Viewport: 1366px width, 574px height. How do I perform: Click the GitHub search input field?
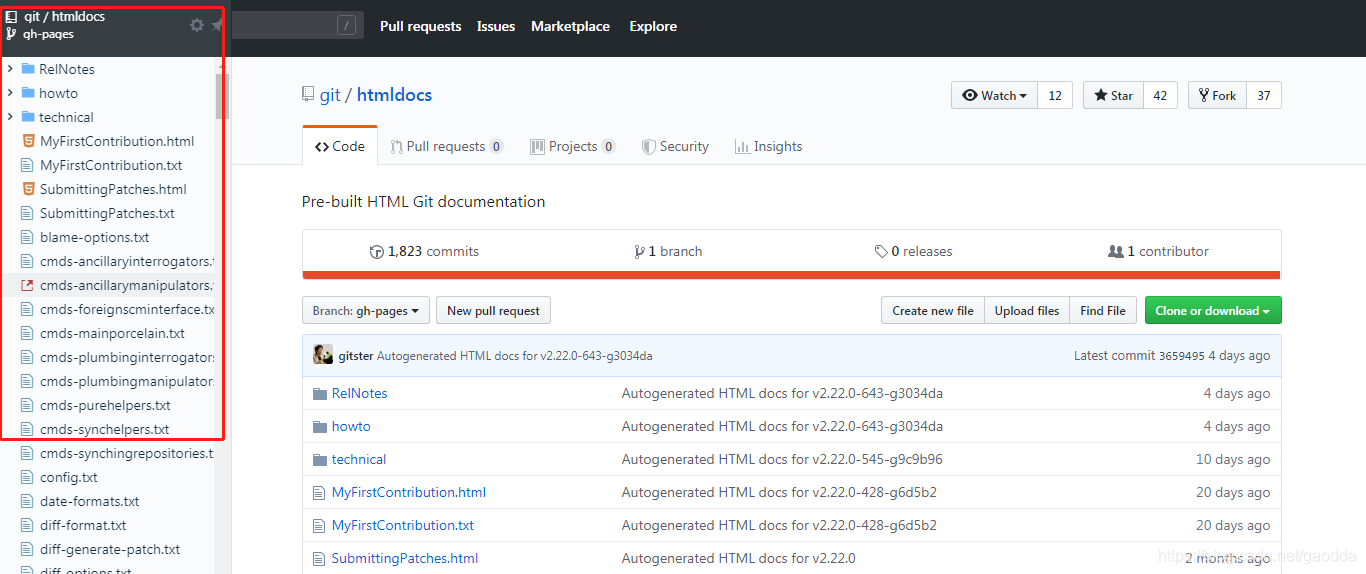click(x=297, y=26)
